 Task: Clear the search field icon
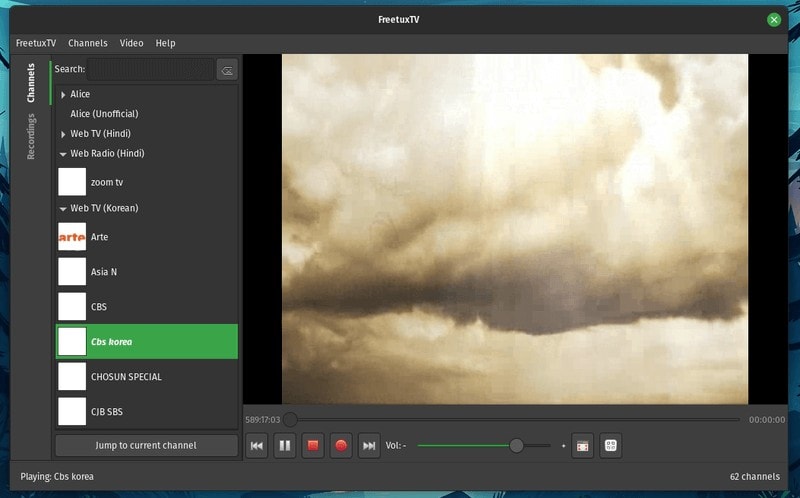227,70
